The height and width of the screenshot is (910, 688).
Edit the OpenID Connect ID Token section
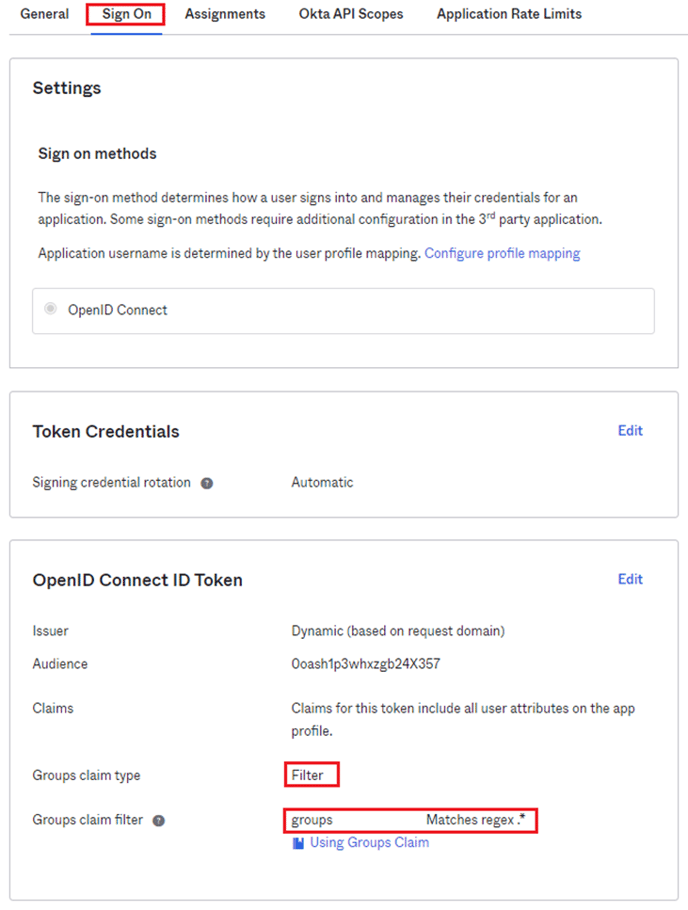pyautogui.click(x=630, y=579)
